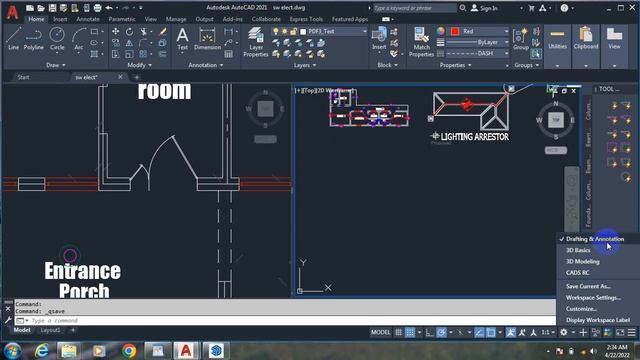Screen dimensions: 640x360
Task: Click the Autodesk App Store cart icon
Action: coord(531,8)
